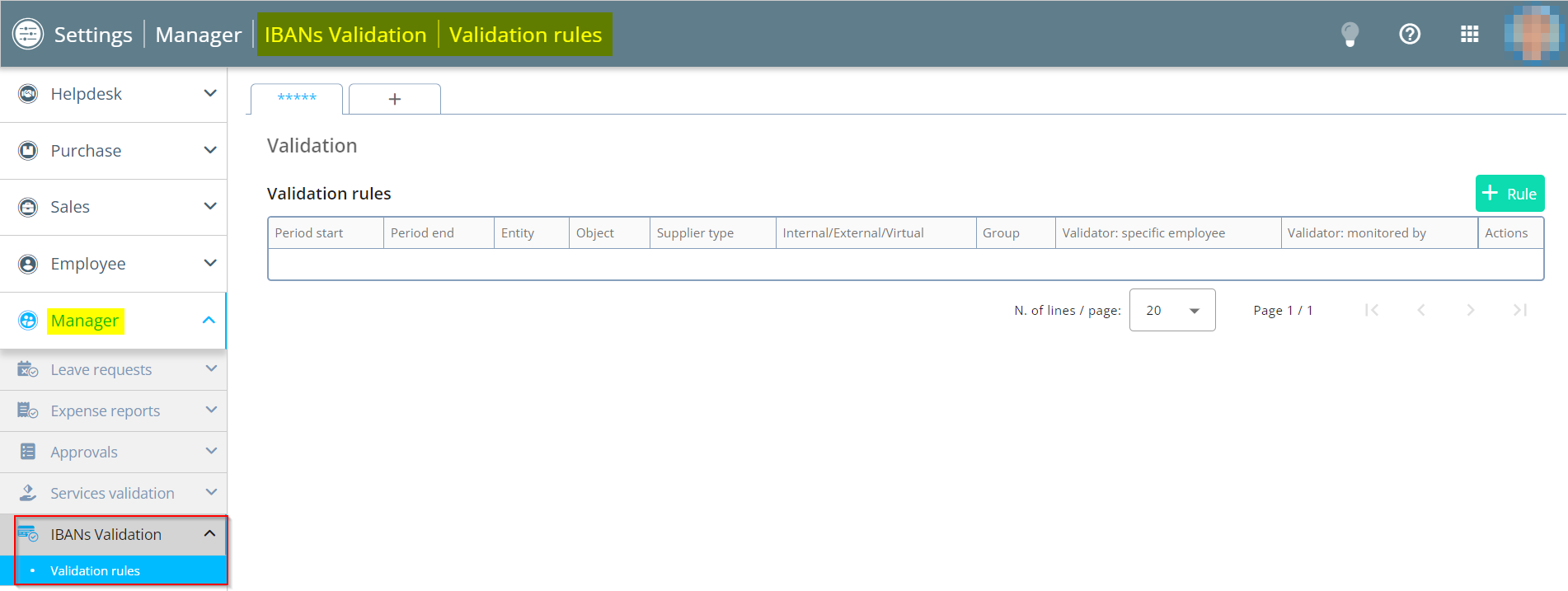Click the Leave requests calendar icon
1568x591 pixels.
(x=28, y=369)
